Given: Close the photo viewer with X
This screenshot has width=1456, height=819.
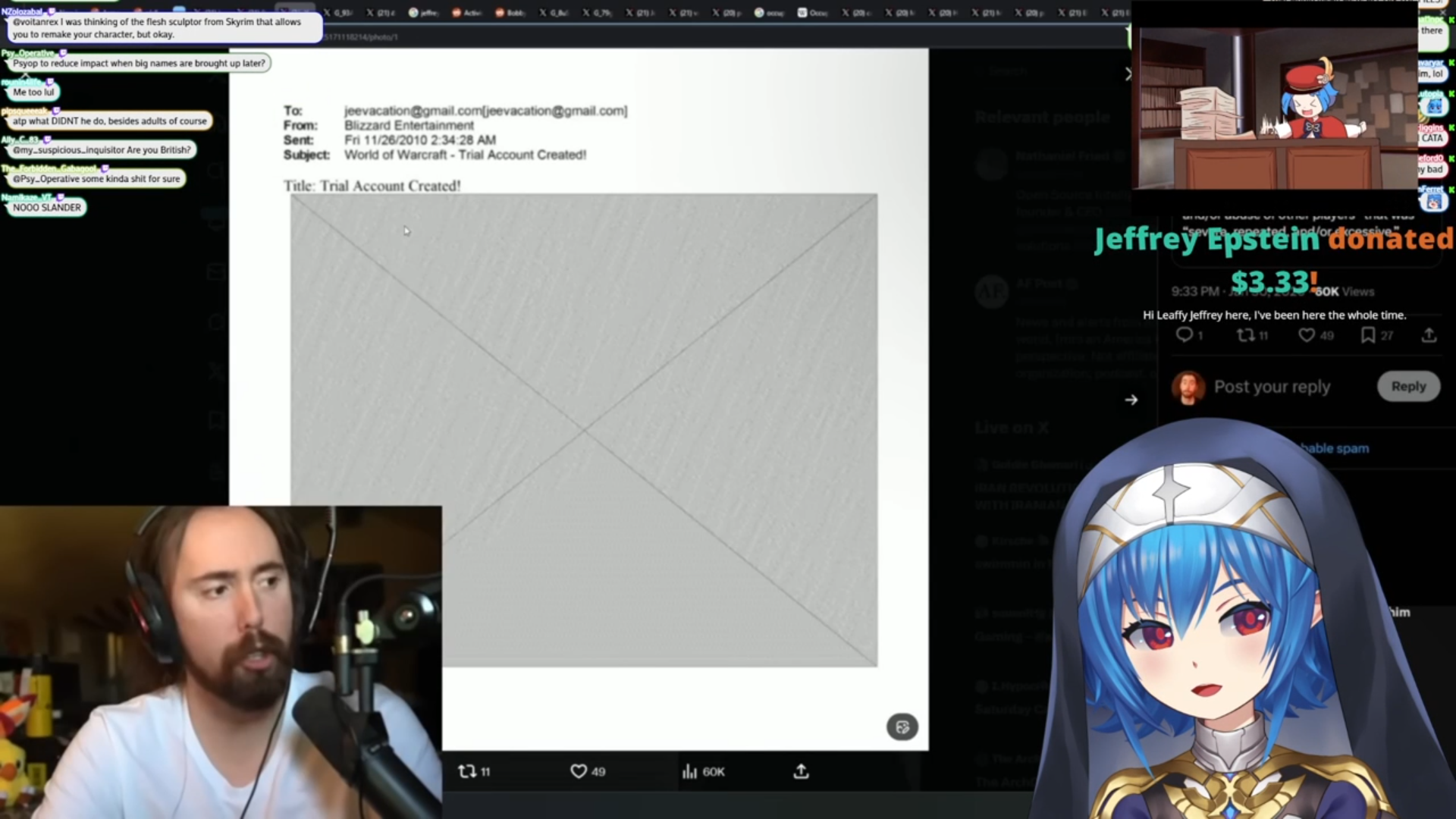Looking at the screenshot, I should click(1128, 74).
